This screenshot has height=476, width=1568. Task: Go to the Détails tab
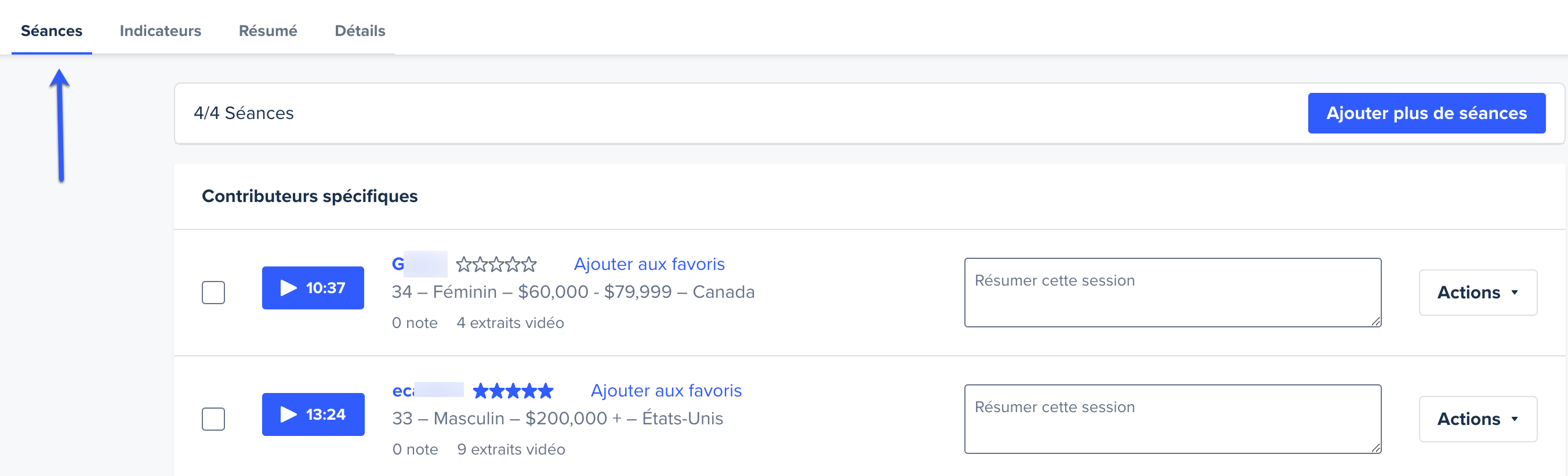[x=360, y=30]
